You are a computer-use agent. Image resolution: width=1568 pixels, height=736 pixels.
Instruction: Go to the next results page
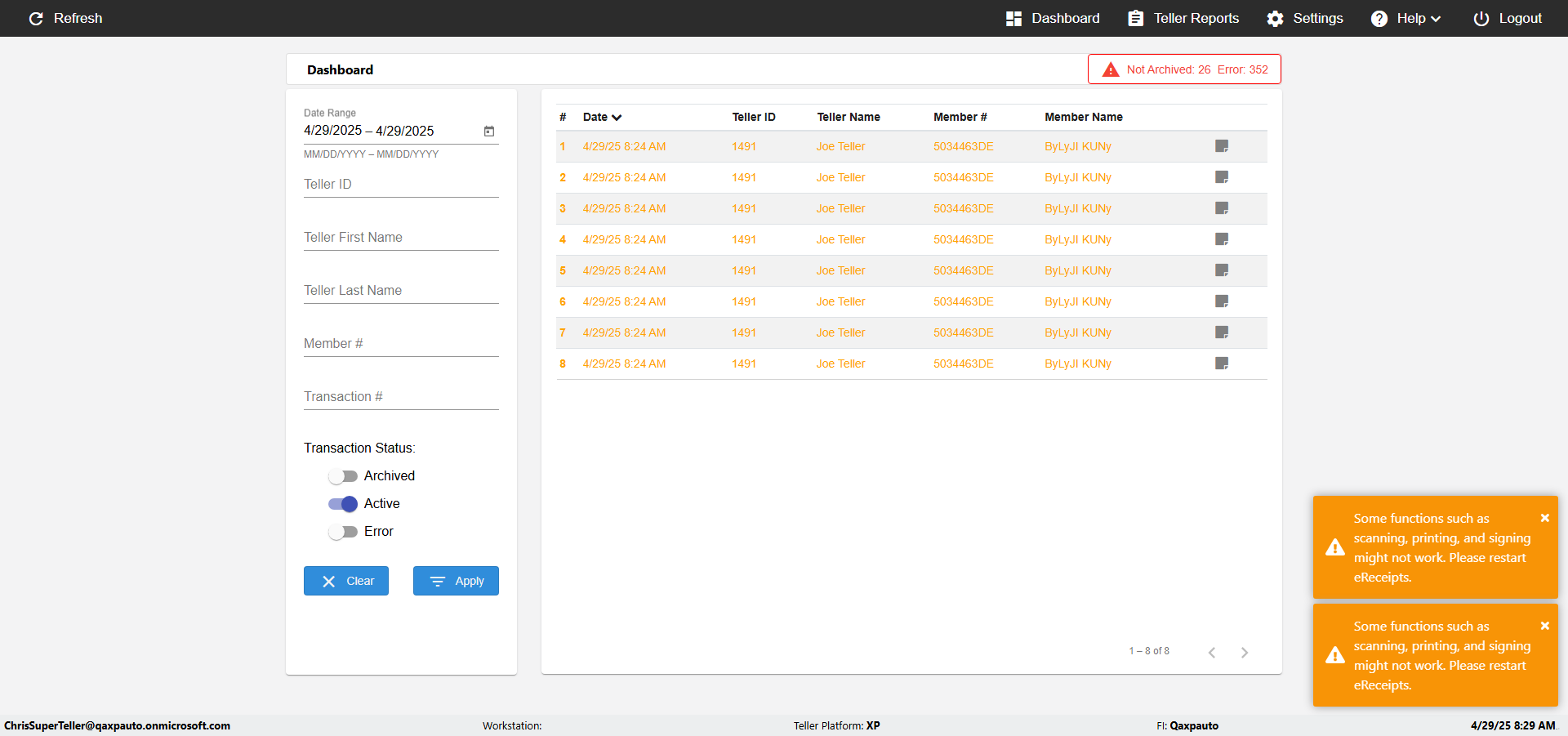(x=1245, y=652)
